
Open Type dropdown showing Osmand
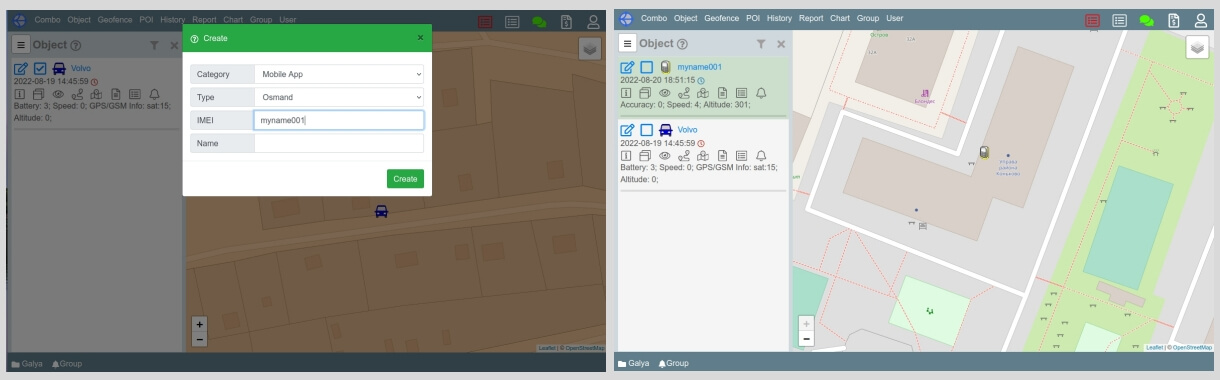(339, 97)
